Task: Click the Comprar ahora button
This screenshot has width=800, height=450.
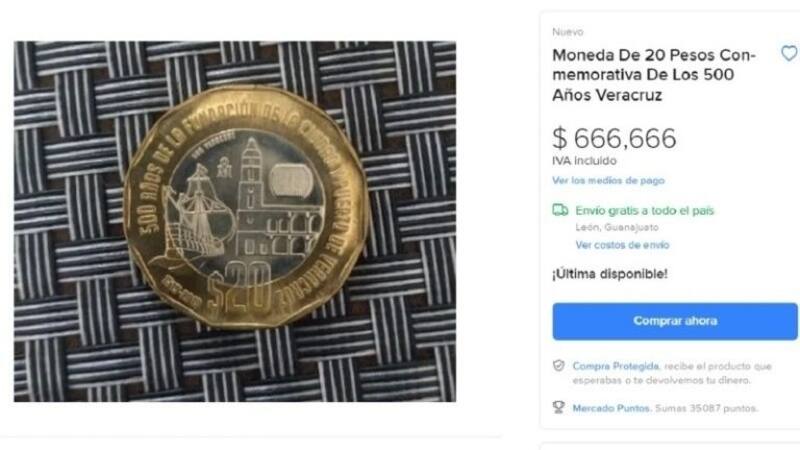Action: (674, 321)
